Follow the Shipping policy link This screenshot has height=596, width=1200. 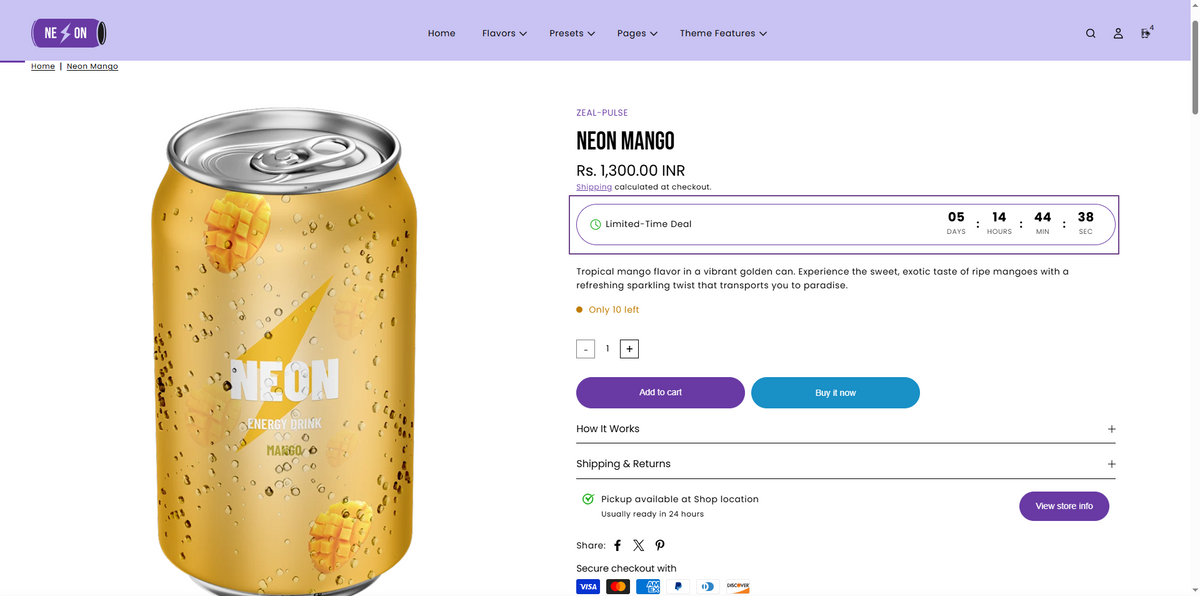(x=594, y=187)
